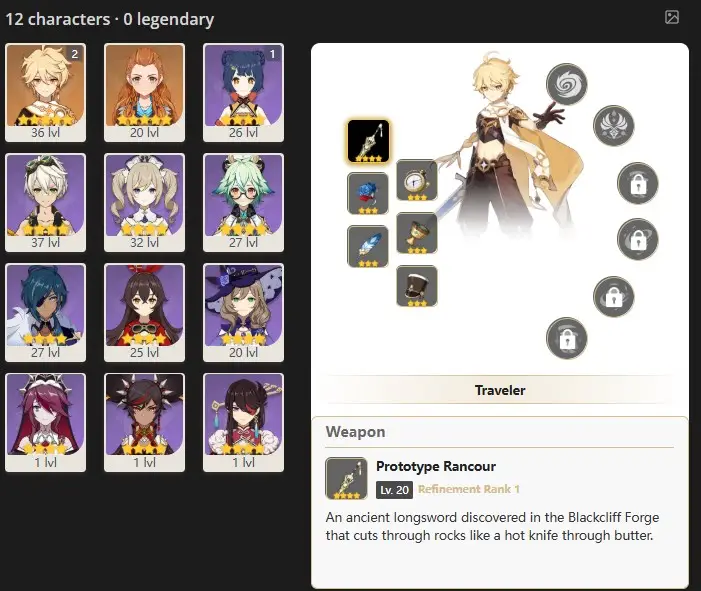Click the Anemo swirl constellation icon

pos(566,84)
